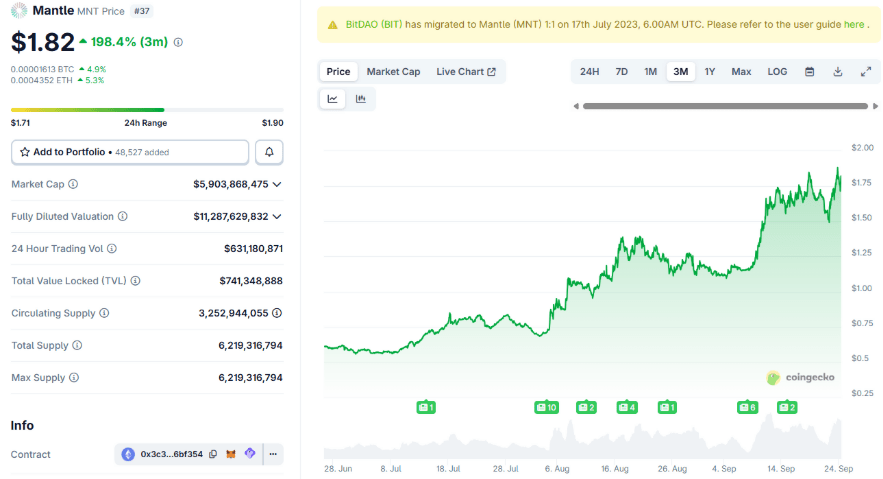Screen dimensions: 883x479
Task: Show Fully Diluted Valuation info icon
Action: coord(123,216)
